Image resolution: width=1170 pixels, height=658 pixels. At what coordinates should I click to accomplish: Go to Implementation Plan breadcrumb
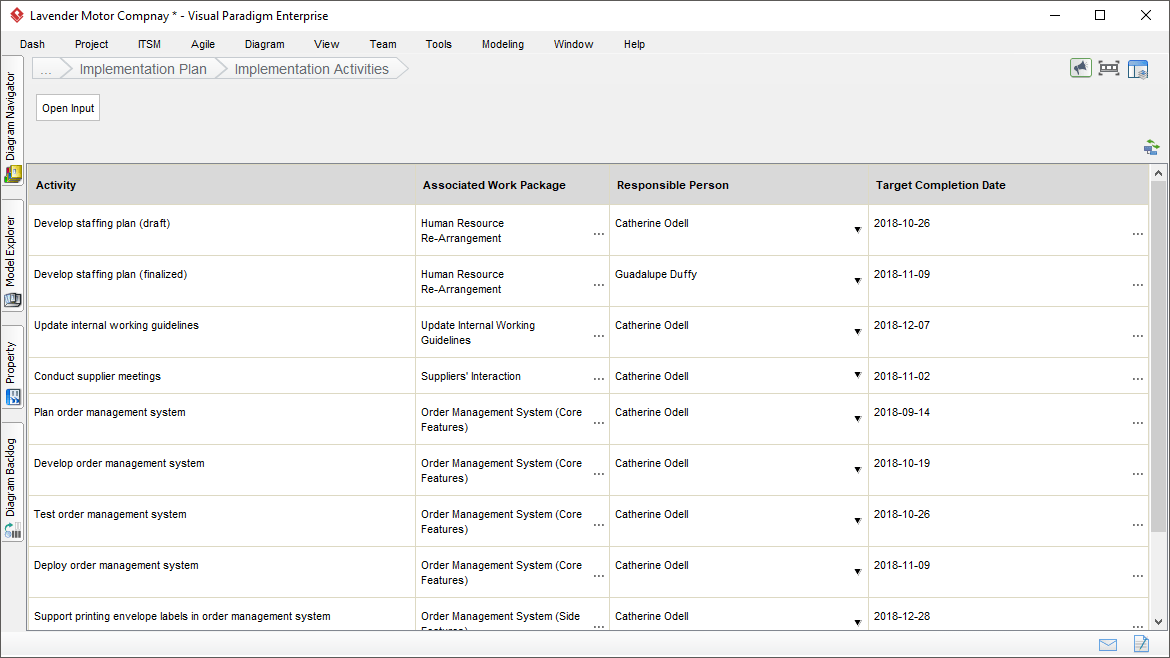tap(143, 69)
